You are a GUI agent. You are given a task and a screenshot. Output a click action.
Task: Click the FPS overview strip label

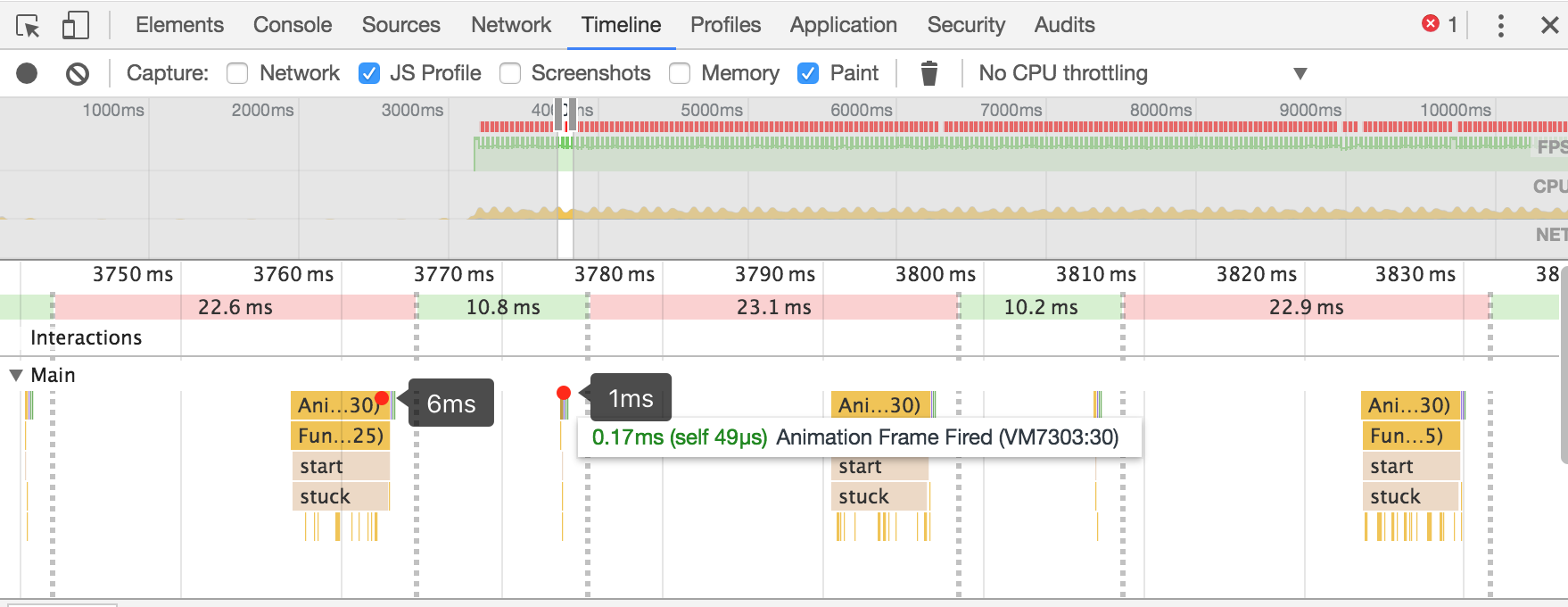point(1552,146)
